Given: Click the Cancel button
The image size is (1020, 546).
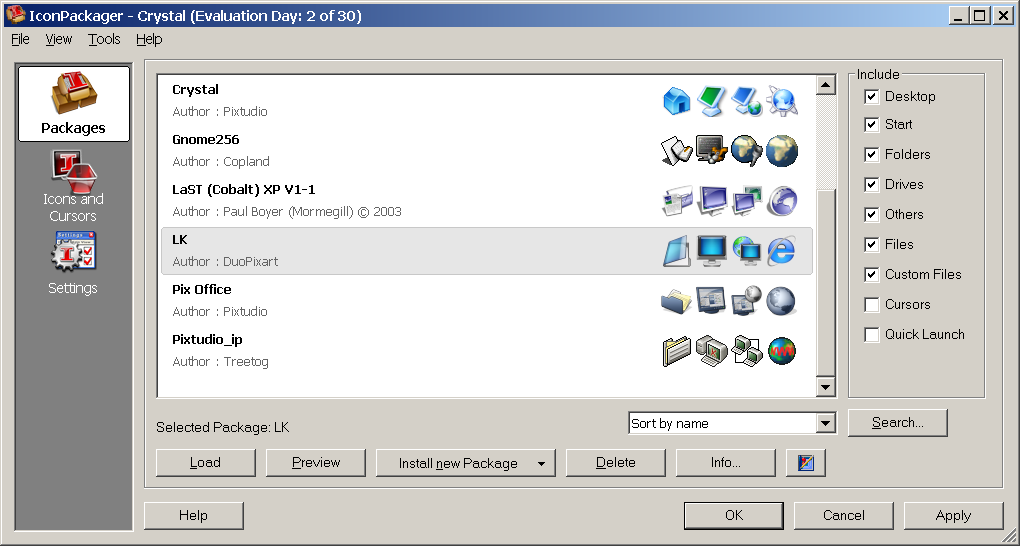Looking at the screenshot, I should click(844, 515).
